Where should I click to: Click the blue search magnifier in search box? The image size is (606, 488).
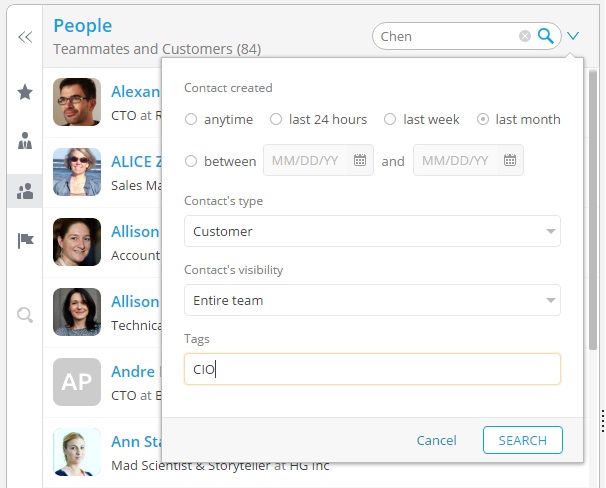[x=545, y=36]
